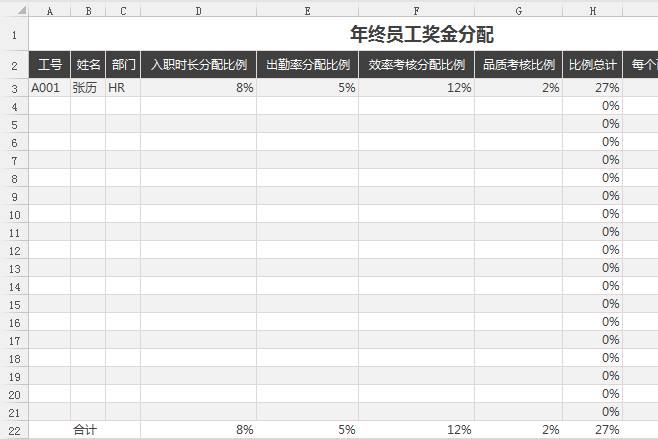Select the 效率考核分配比例 header cell
This screenshot has height=439, width=658.
pyautogui.click(x=416, y=65)
